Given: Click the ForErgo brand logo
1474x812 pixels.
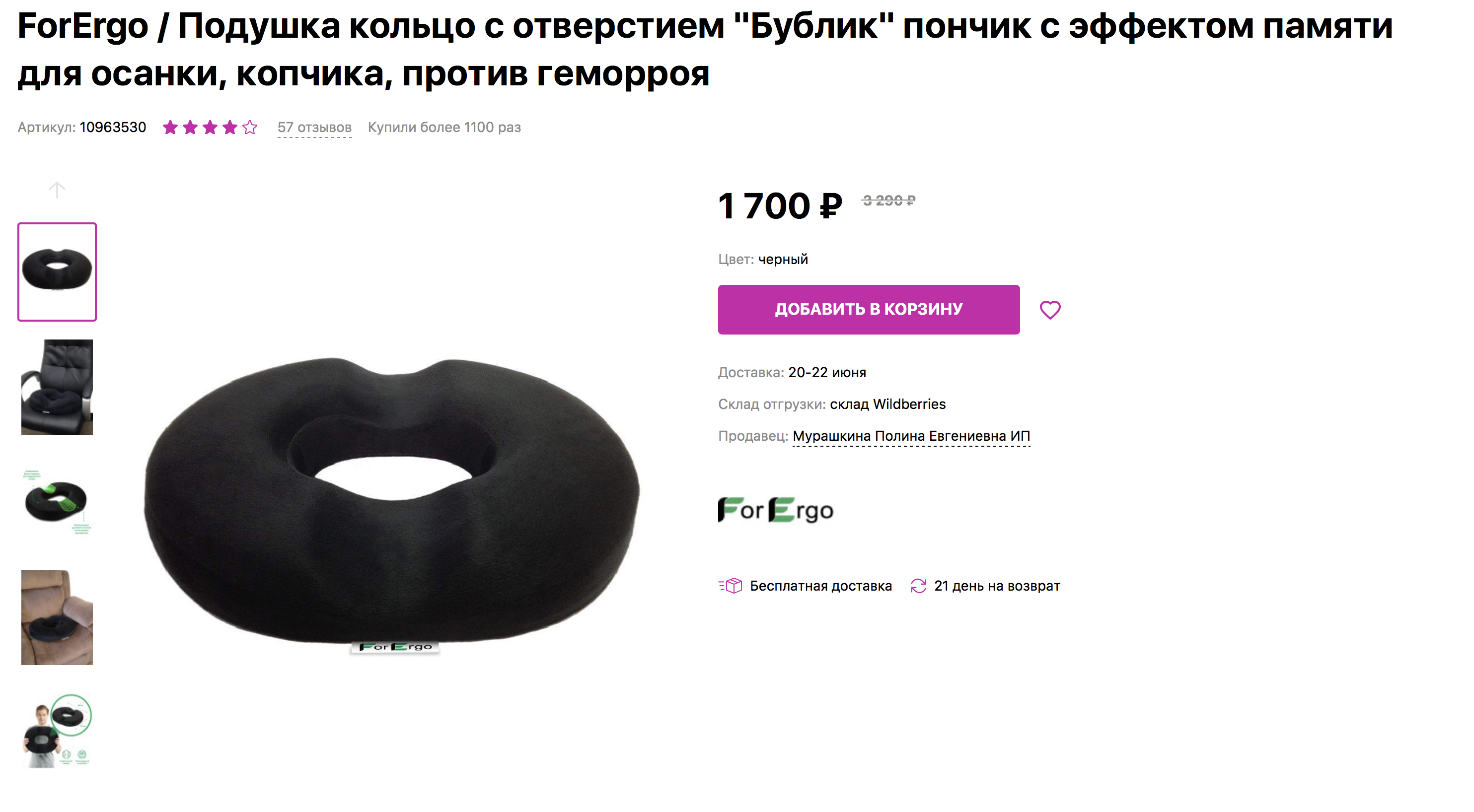Looking at the screenshot, I should click(x=775, y=510).
